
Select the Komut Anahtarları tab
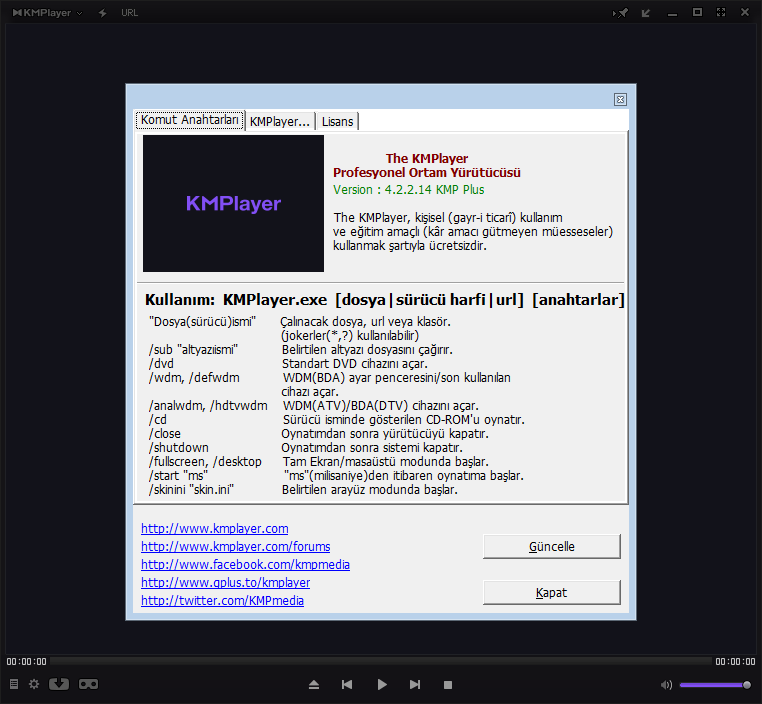coord(190,120)
